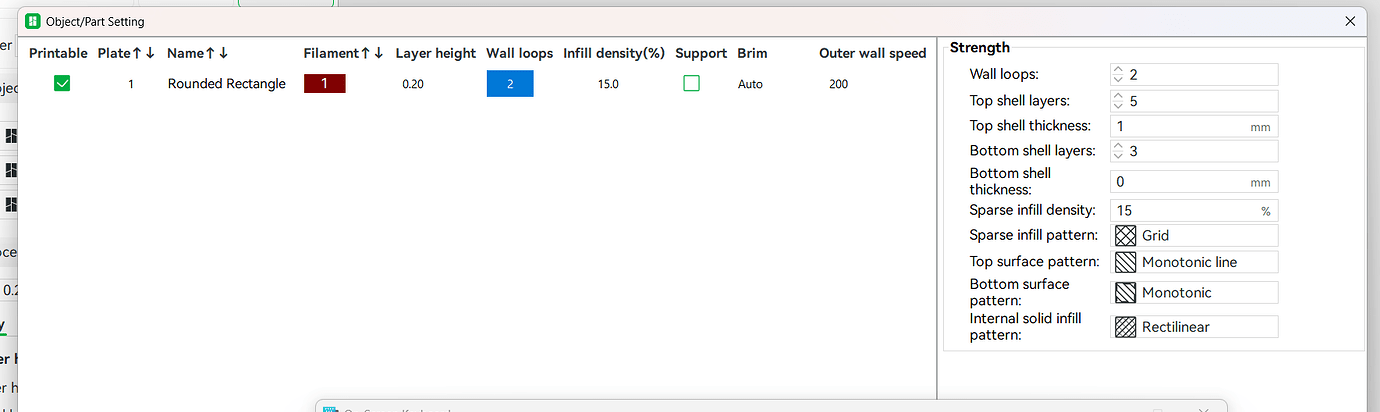Select the blue Wall loops cell
1380x412 pixels.
(510, 84)
